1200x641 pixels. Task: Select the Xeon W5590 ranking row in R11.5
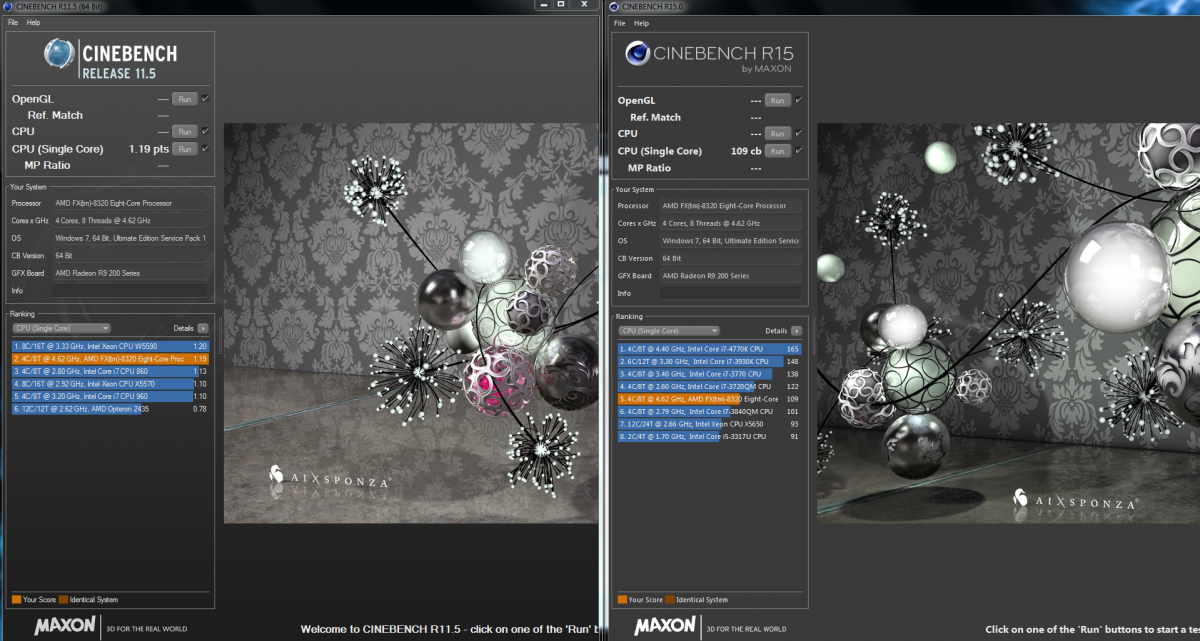(x=110, y=345)
